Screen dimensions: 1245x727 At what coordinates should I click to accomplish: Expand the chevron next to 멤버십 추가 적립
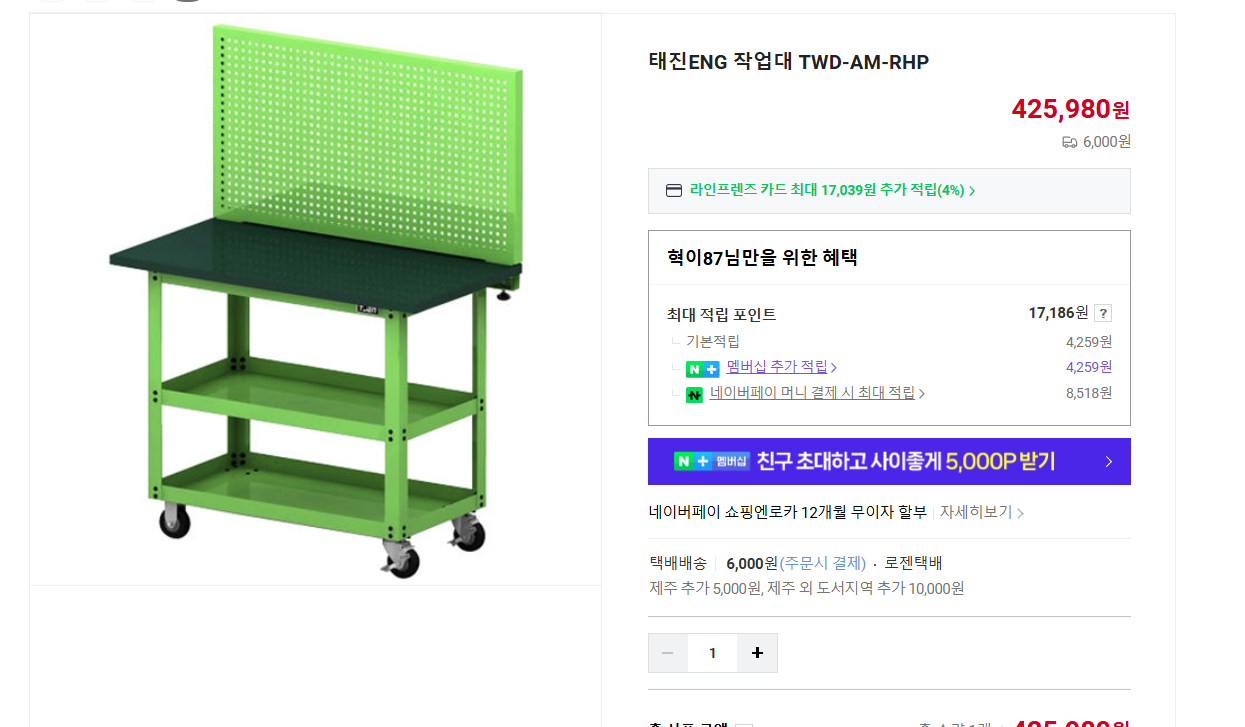click(x=834, y=368)
